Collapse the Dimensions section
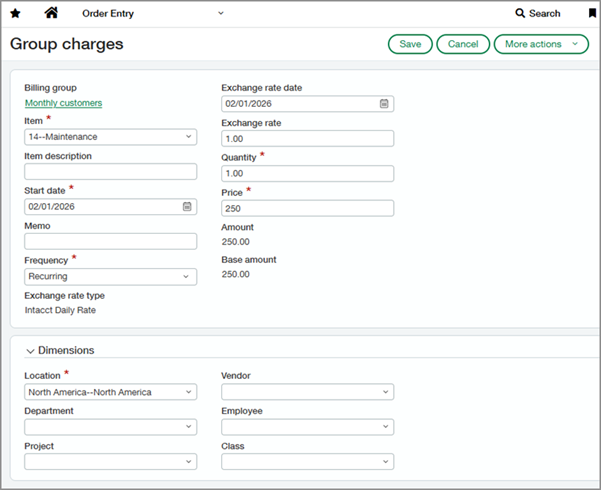Image resolution: width=601 pixels, height=490 pixels. point(30,351)
